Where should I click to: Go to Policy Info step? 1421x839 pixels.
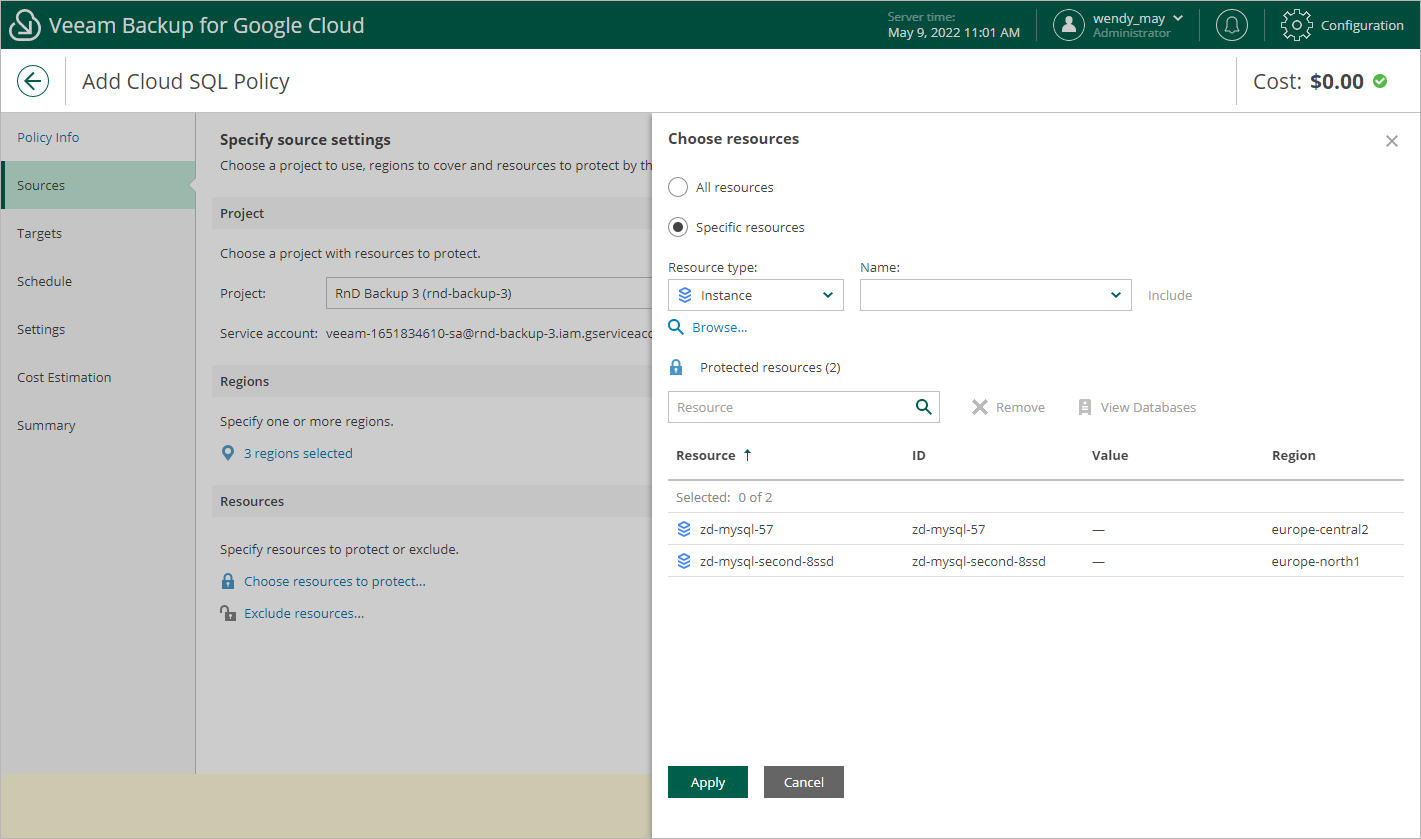(x=48, y=137)
